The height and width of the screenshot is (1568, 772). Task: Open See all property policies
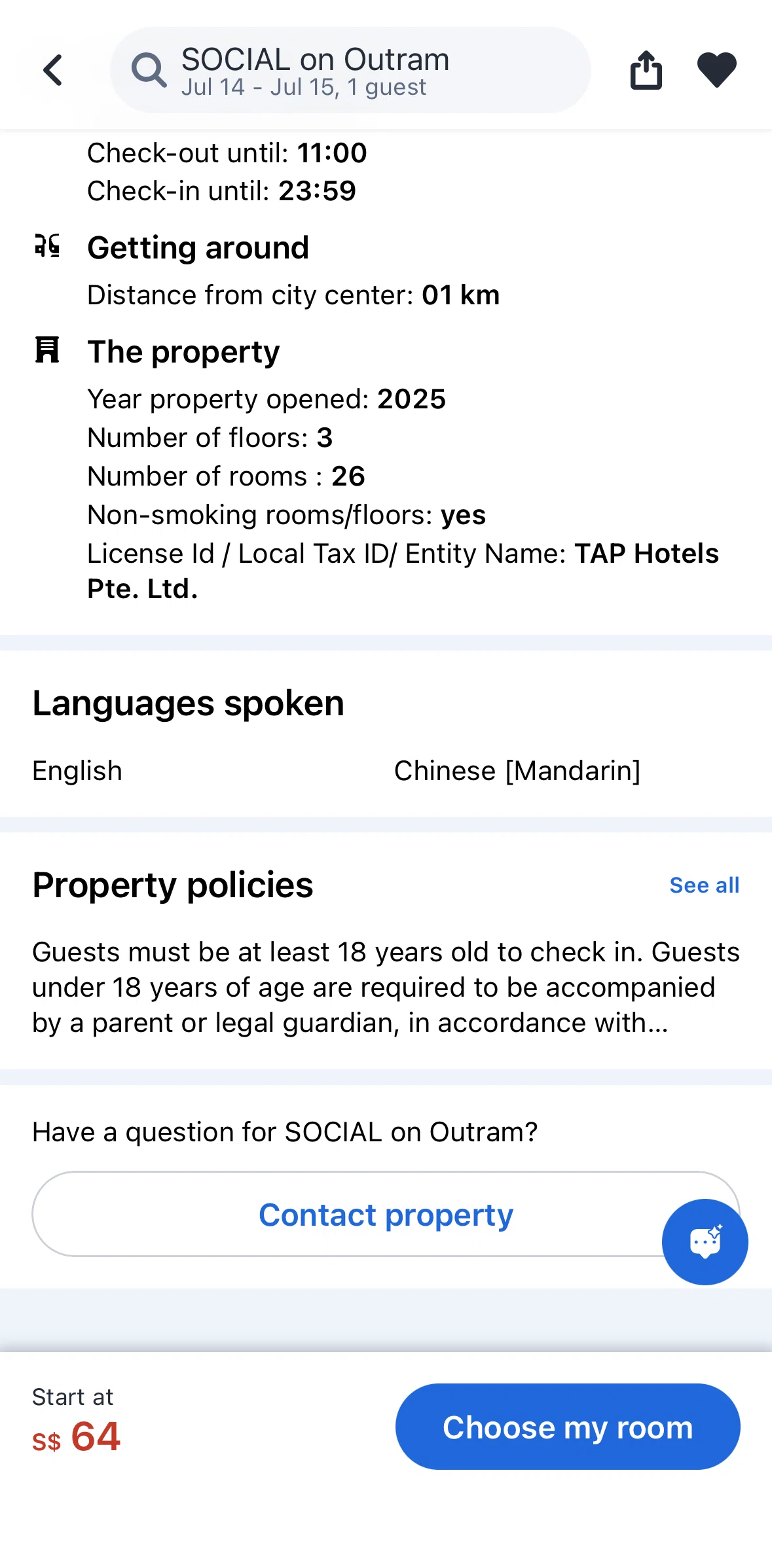[705, 885]
